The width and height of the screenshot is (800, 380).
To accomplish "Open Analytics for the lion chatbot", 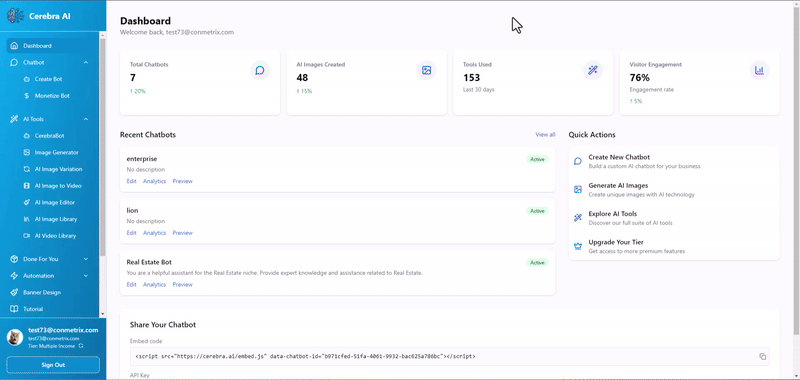I will [x=154, y=233].
